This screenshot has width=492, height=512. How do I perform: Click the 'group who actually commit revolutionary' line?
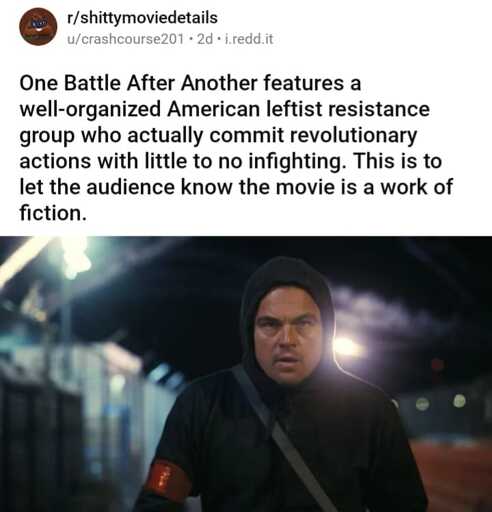pyautogui.click(x=218, y=136)
